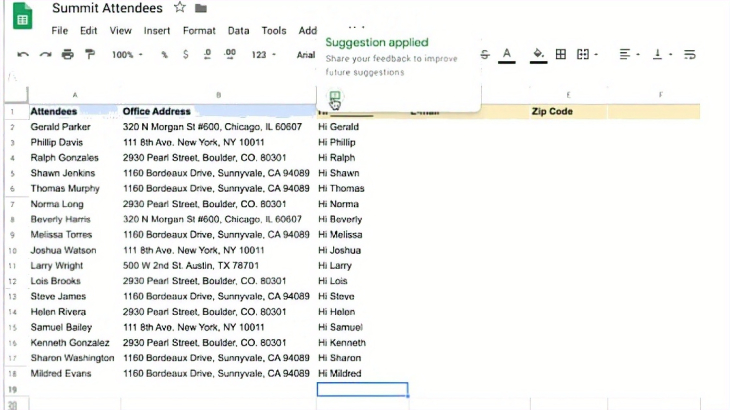
Task: Open the 123 number format dropdown
Action: 264,55
